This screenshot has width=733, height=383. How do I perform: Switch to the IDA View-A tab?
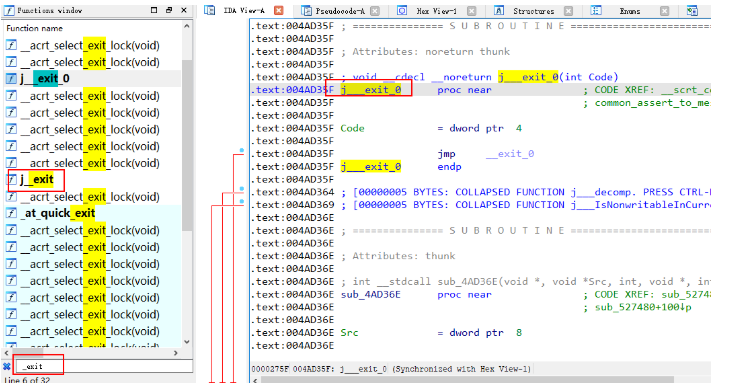(x=244, y=10)
